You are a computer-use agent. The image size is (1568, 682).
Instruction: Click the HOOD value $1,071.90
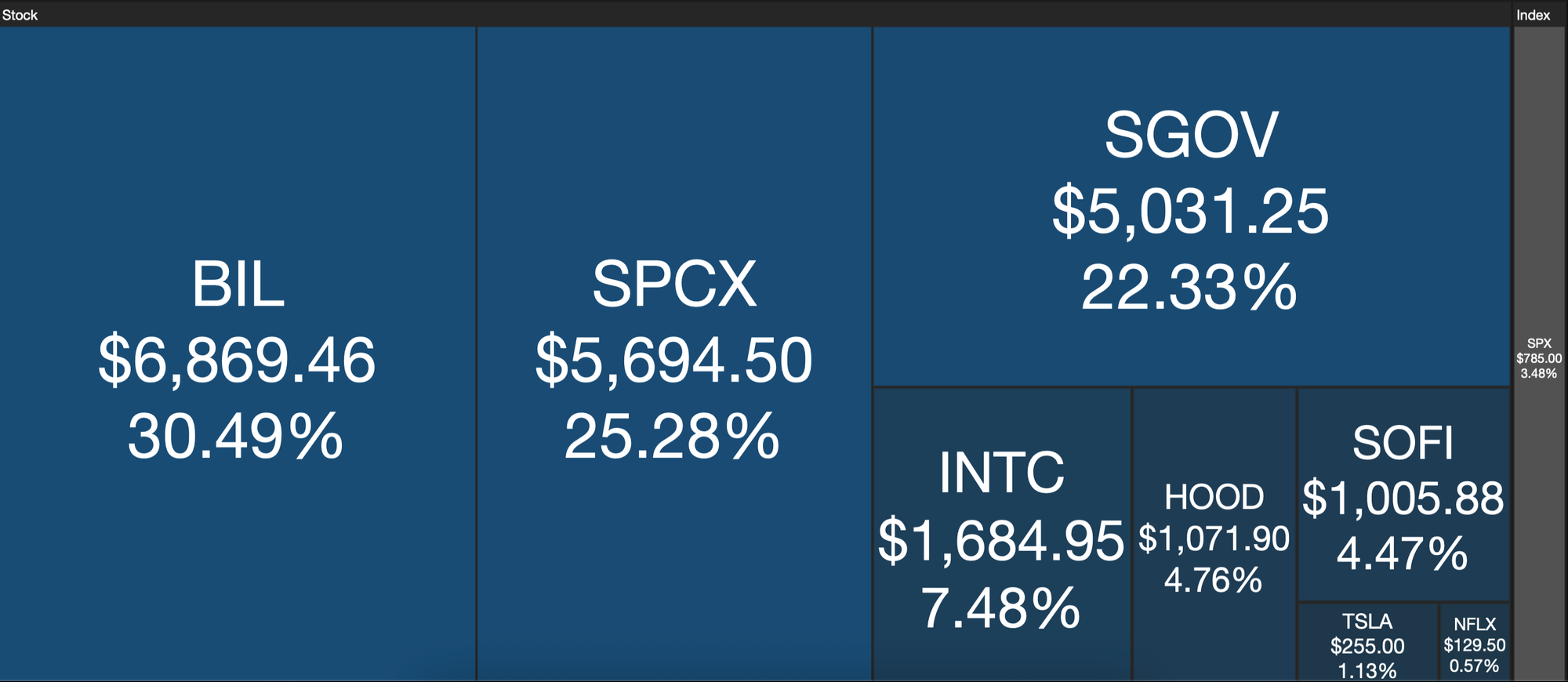pos(1214,539)
